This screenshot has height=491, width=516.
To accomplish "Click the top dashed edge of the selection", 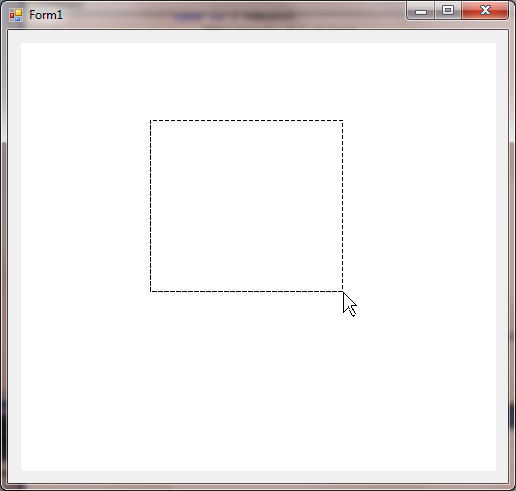I will tap(247, 121).
